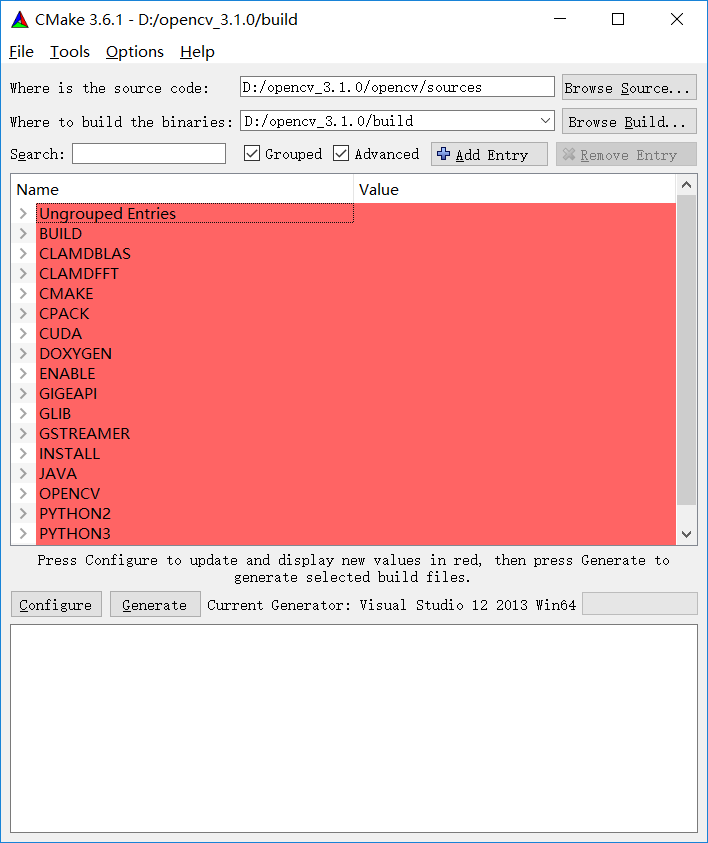Expand the CLAMDBLAS group arrow

point(23,253)
